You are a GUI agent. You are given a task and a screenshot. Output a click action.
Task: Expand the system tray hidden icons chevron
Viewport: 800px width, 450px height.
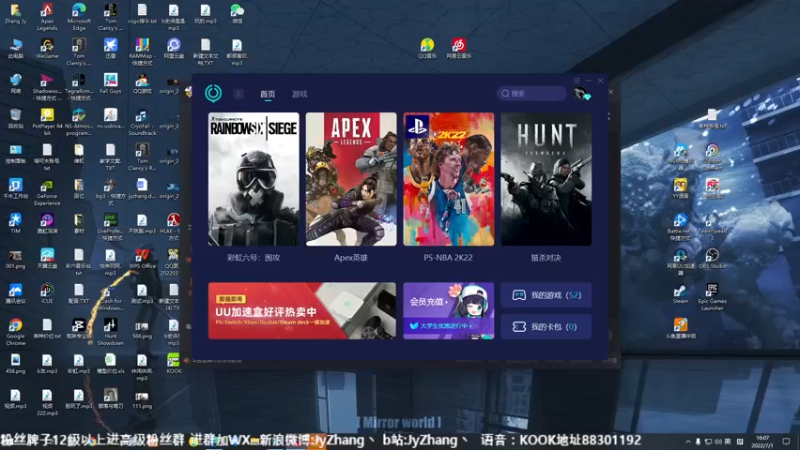coord(688,441)
